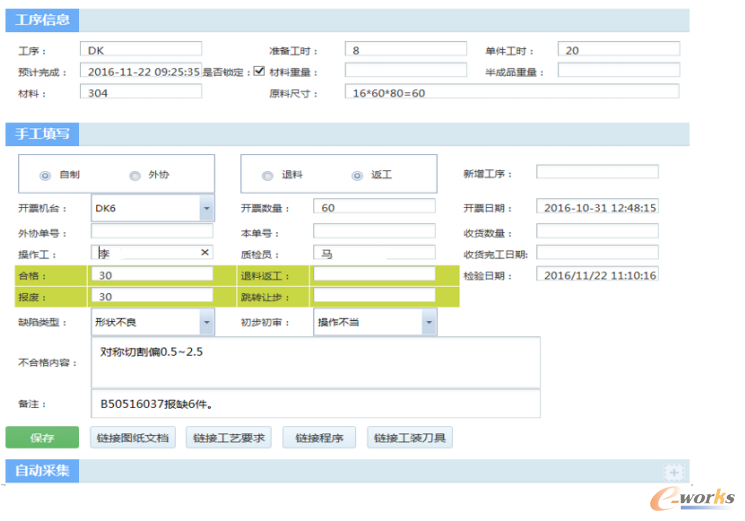Viewport: 745px width, 521px height.
Task: Click the 自动采集 section header
Action: tap(42, 470)
